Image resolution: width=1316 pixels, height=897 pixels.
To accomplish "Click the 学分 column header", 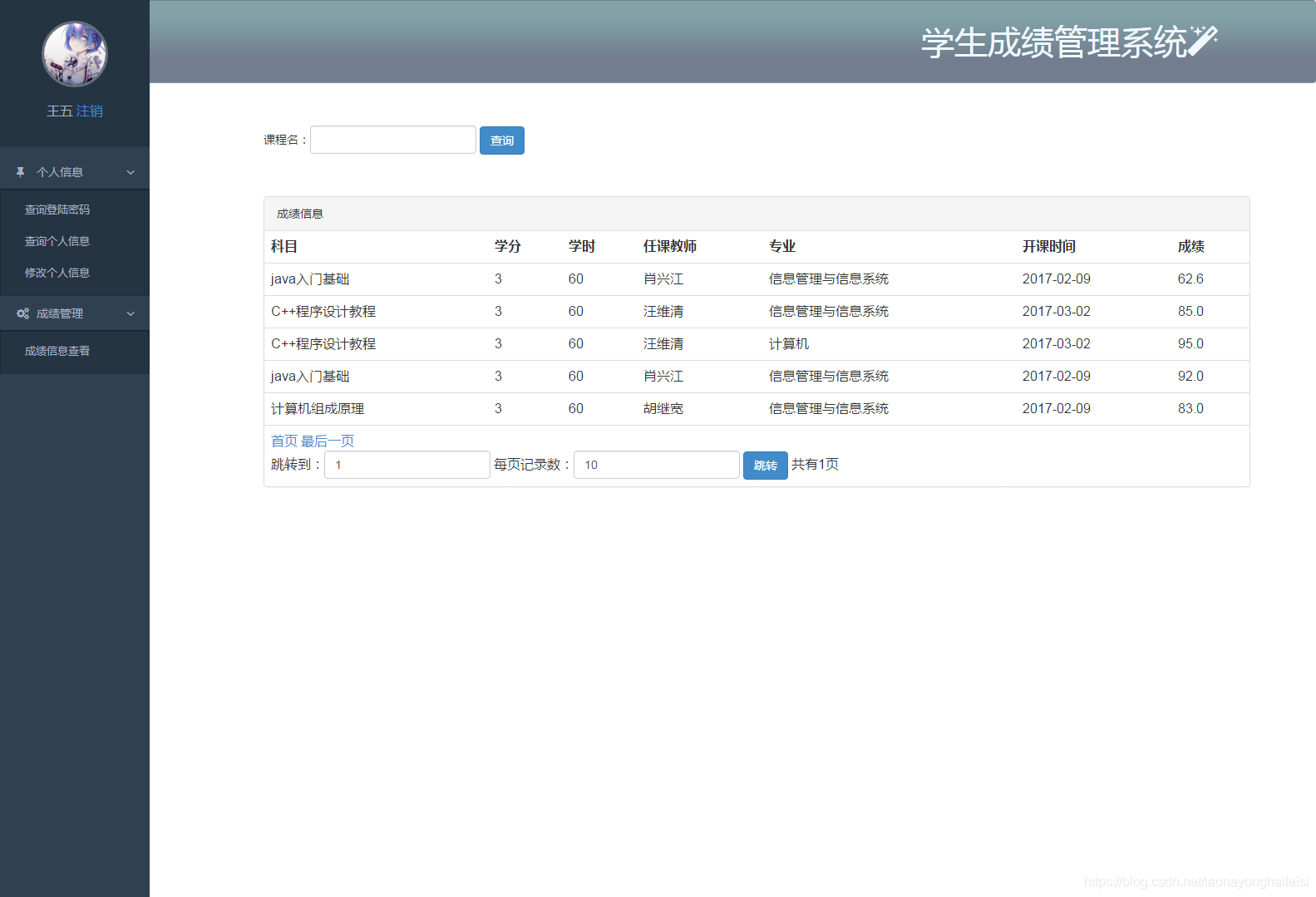I will click(508, 246).
